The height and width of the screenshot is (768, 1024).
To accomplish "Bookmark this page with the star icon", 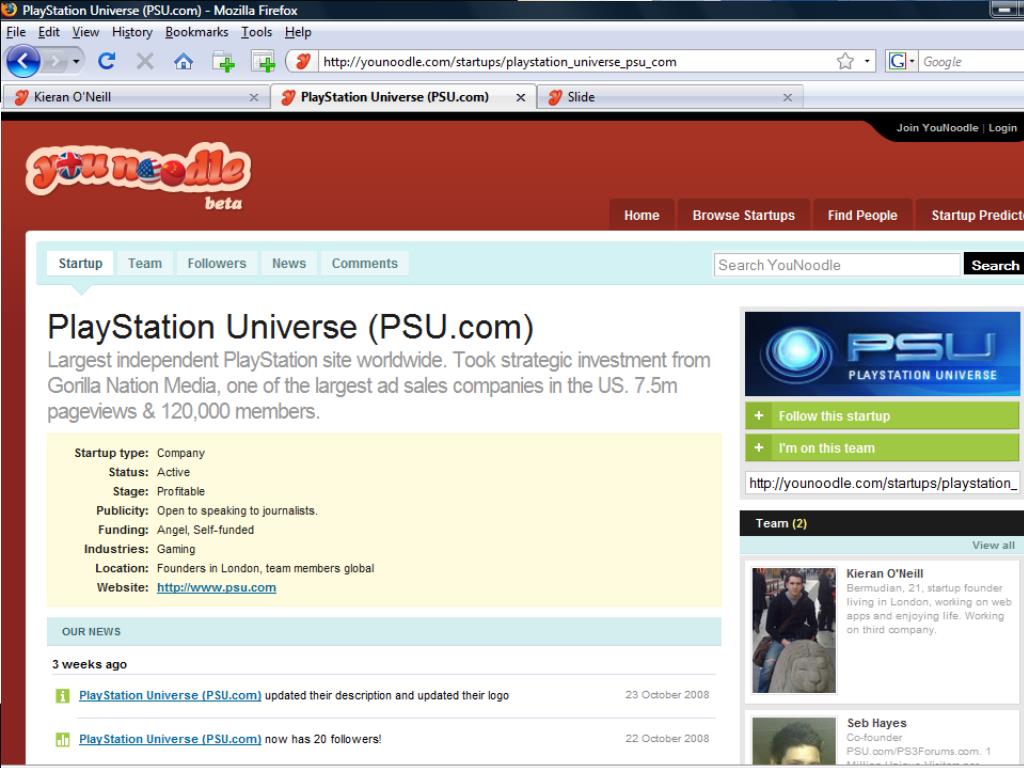I will [845, 61].
